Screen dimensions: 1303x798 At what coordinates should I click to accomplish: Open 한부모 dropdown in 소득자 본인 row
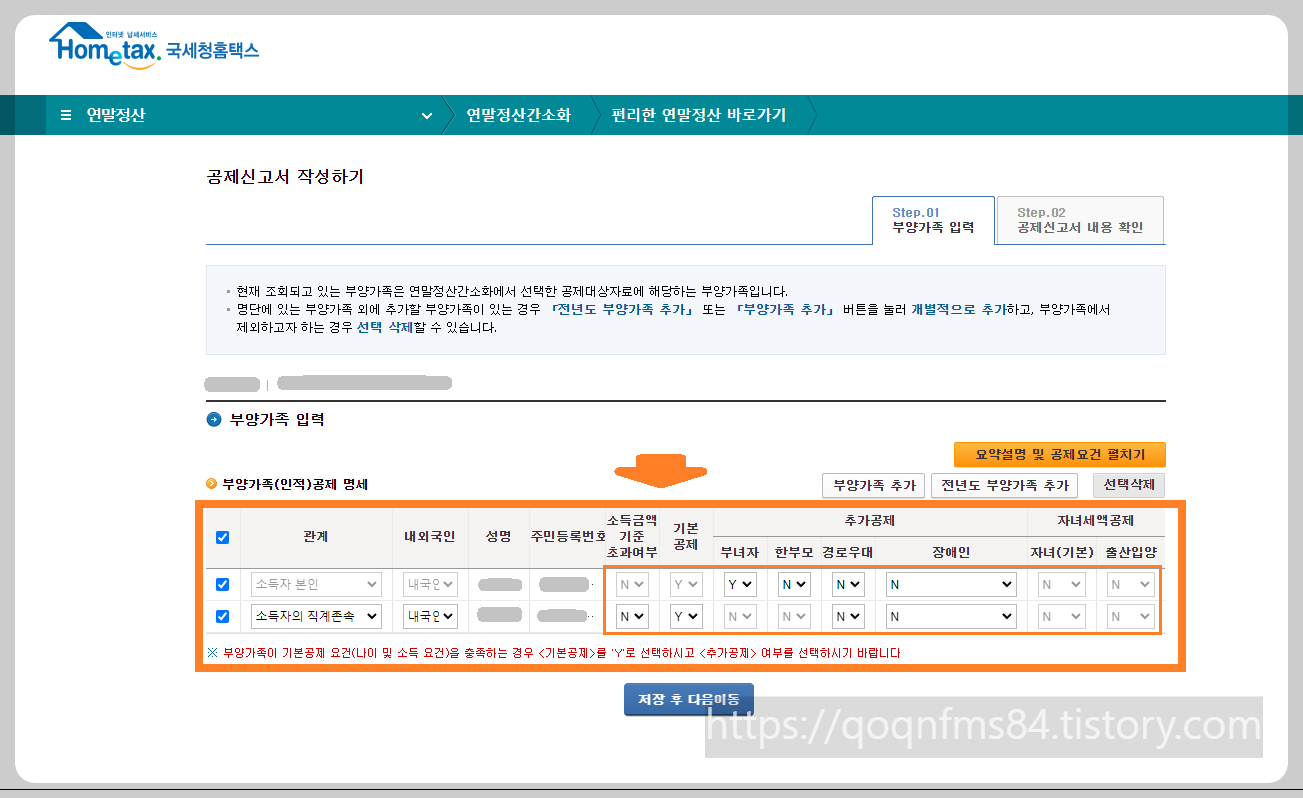point(794,584)
